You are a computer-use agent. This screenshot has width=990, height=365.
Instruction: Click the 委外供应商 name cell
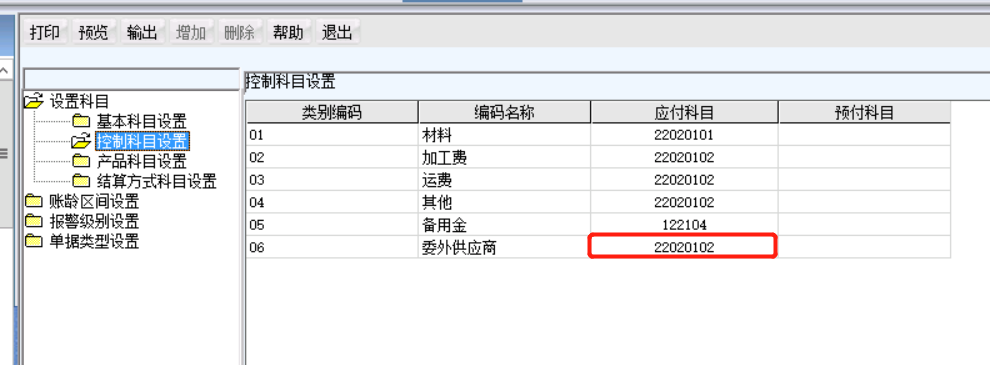(504, 247)
